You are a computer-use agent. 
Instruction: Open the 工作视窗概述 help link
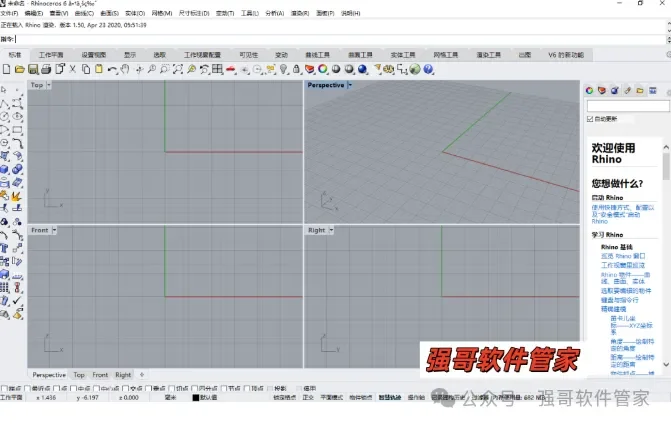[x=623, y=265]
